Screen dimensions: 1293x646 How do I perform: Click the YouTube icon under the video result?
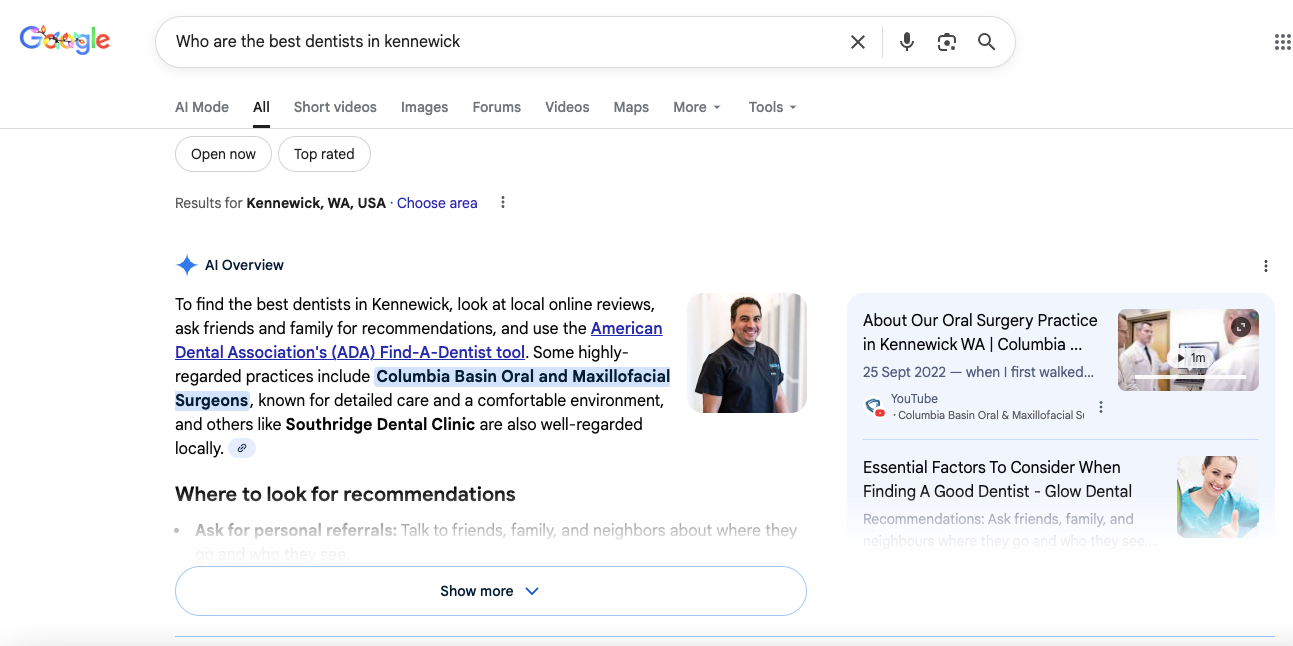(x=873, y=405)
